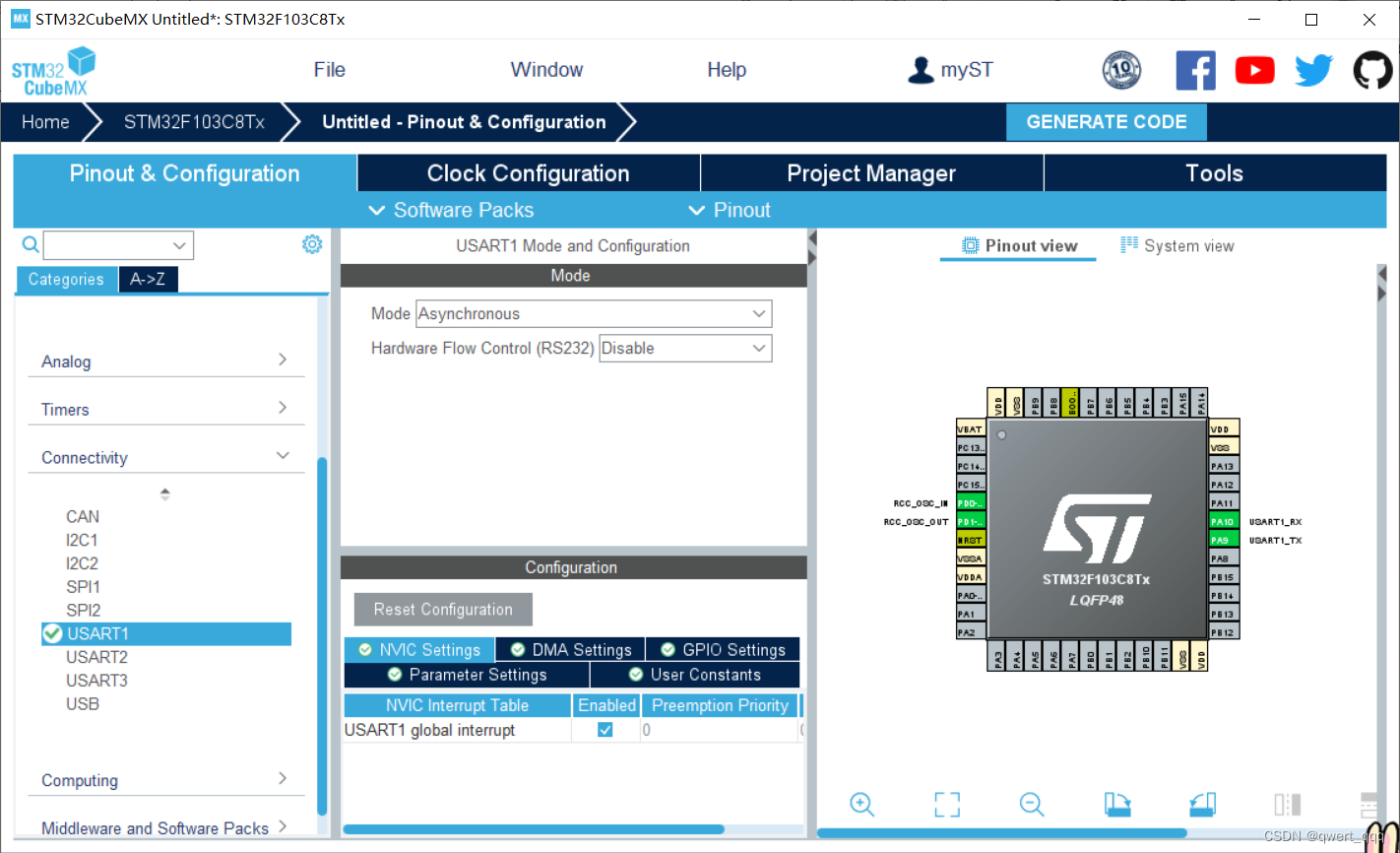
Task: Open the category search combo box
Action: pos(118,245)
